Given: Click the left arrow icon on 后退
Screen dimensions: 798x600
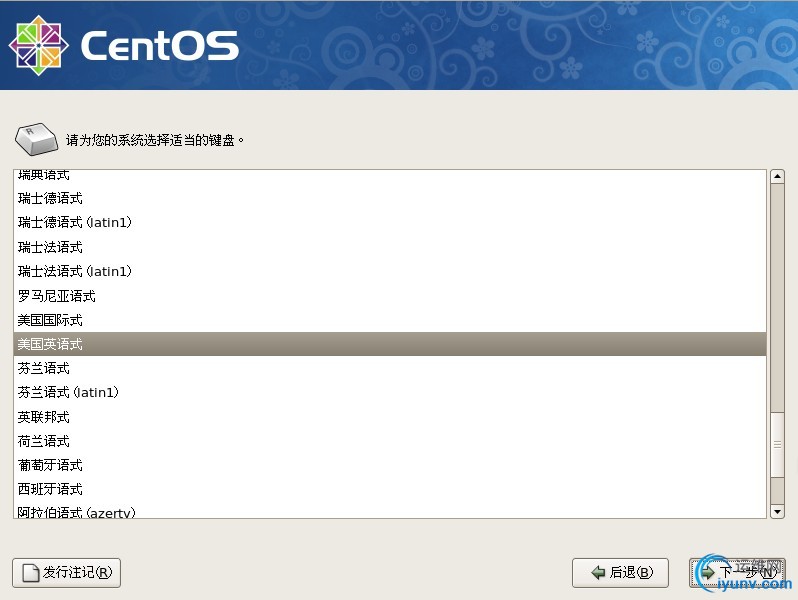Looking at the screenshot, I should pos(598,573).
